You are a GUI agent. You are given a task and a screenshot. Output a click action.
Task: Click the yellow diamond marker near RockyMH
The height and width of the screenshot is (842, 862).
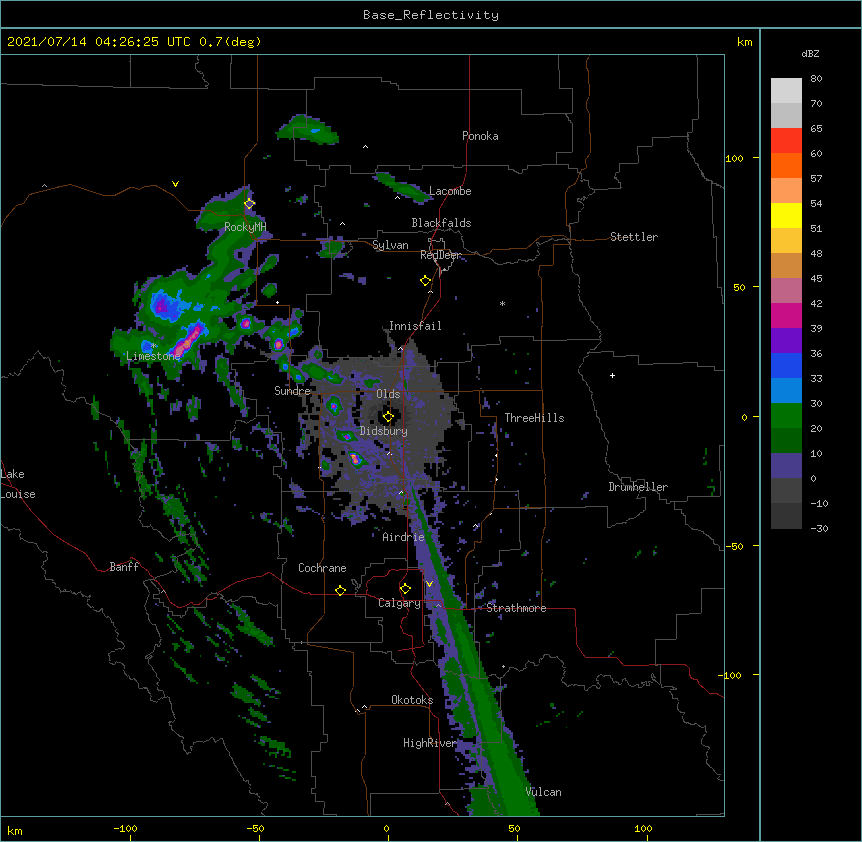coord(249,204)
